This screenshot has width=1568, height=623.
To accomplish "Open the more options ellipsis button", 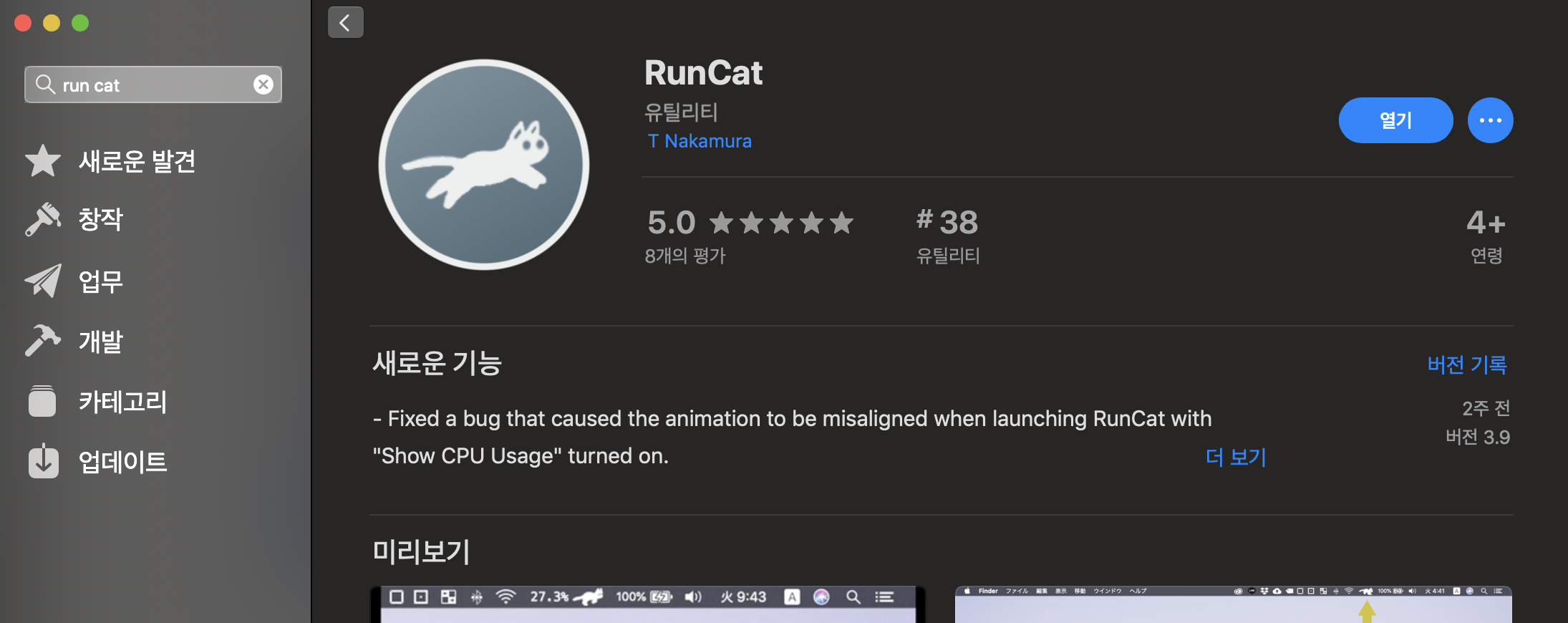I will (x=1491, y=120).
